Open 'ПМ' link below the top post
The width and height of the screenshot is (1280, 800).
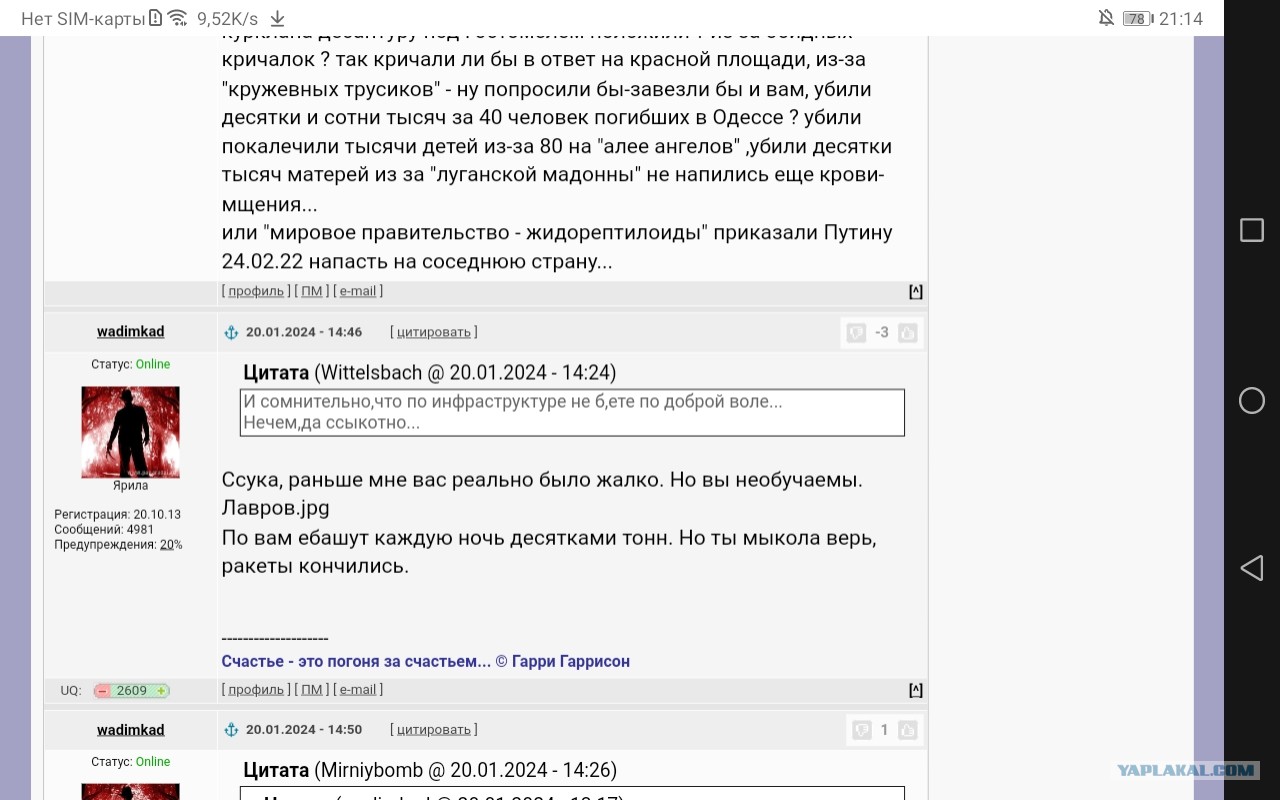312,292
